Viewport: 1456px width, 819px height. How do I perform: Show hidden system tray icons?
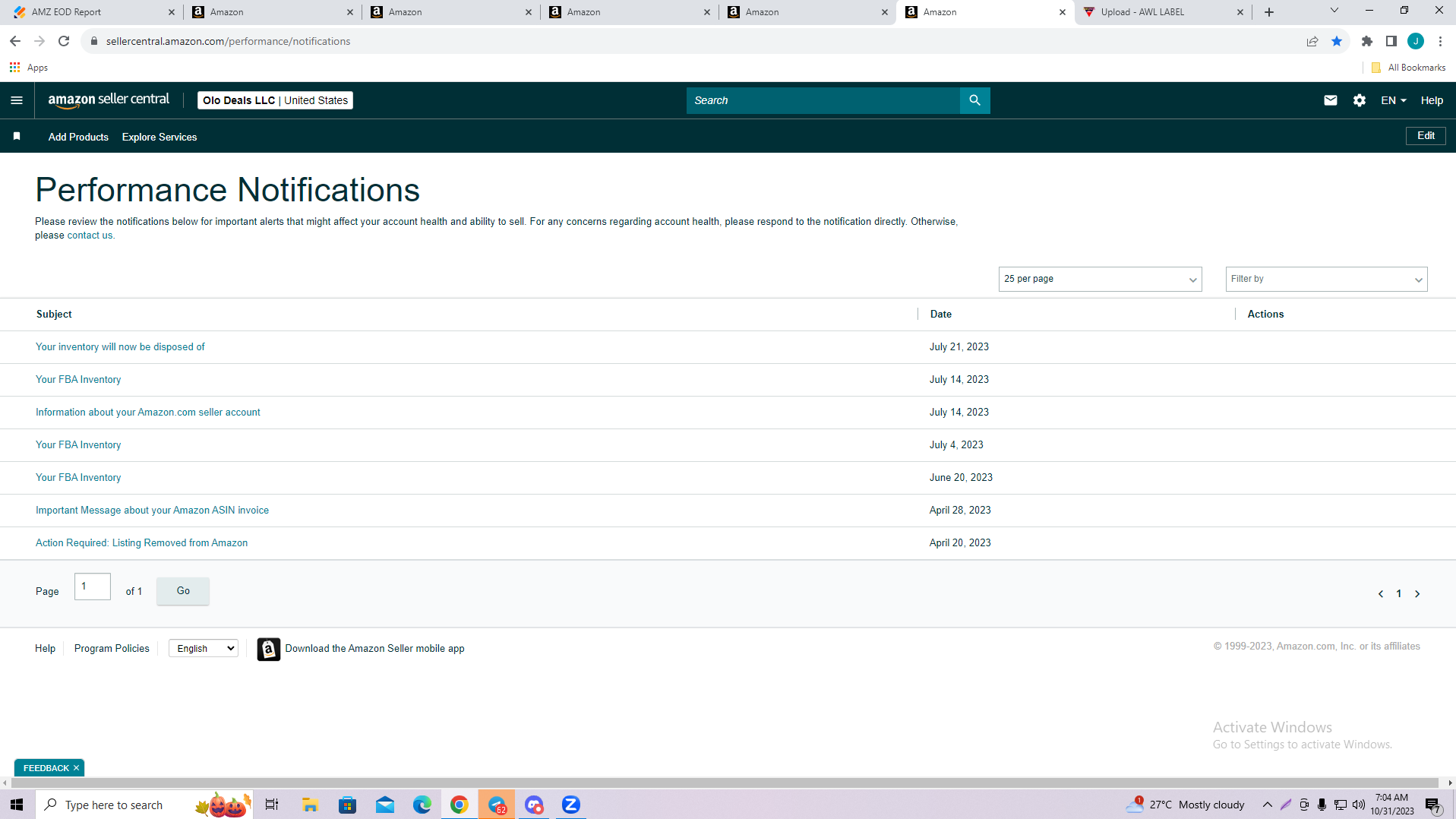(1267, 805)
